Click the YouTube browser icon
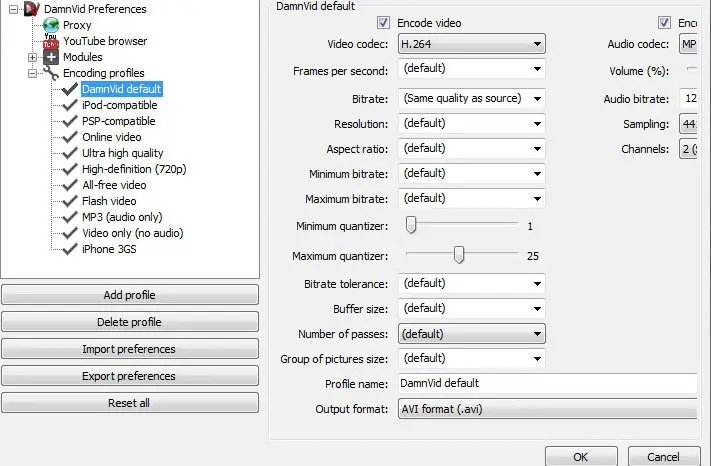This screenshot has height=466, width=711. (x=53, y=41)
